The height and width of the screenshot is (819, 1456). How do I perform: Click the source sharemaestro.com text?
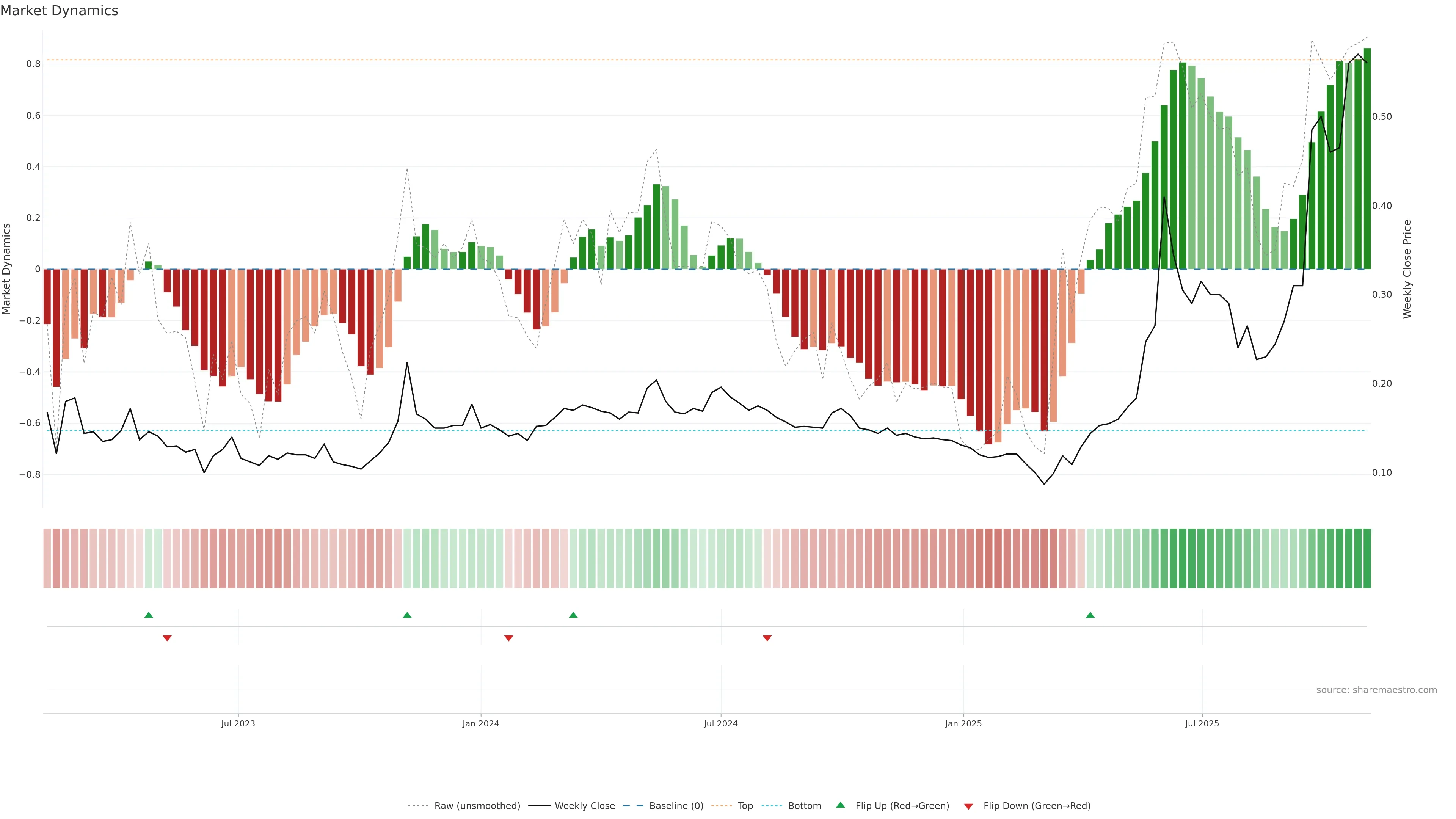(1376, 690)
